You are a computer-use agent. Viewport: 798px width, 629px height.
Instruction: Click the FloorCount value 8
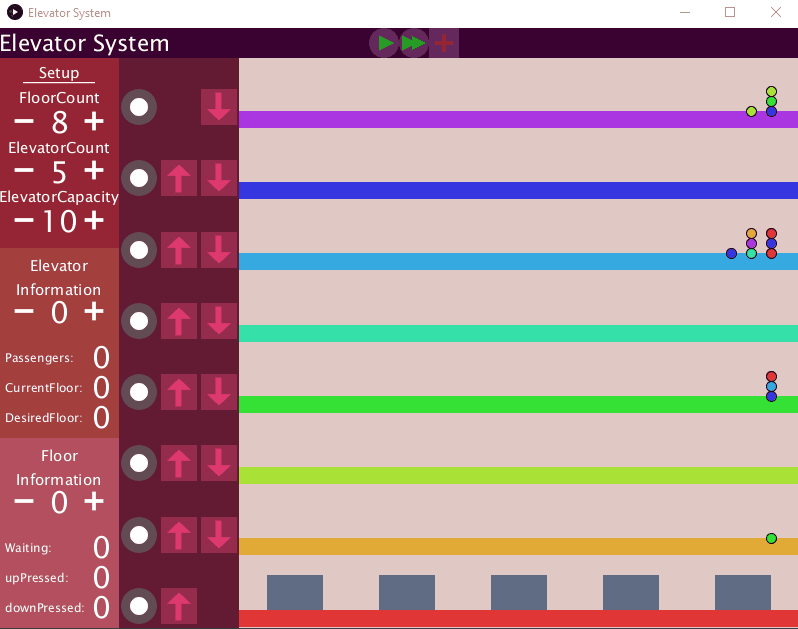point(60,122)
